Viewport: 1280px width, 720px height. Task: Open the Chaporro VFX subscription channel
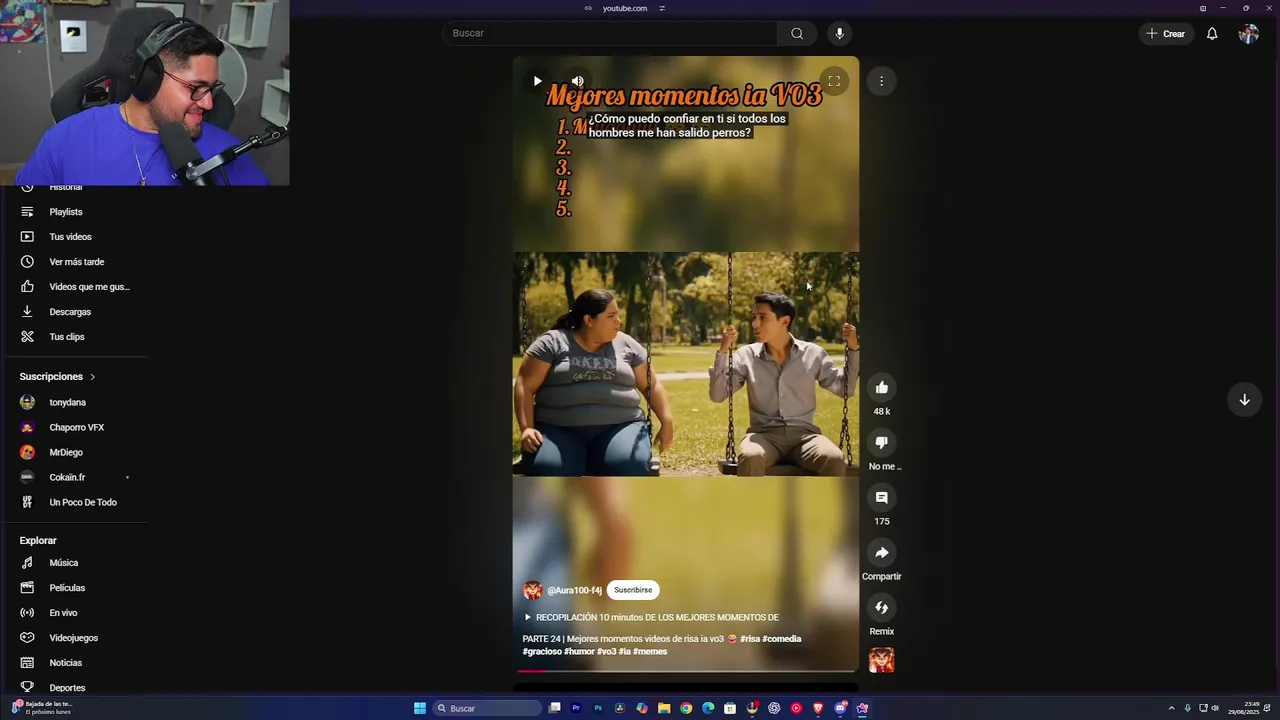pyautogui.click(x=75, y=427)
